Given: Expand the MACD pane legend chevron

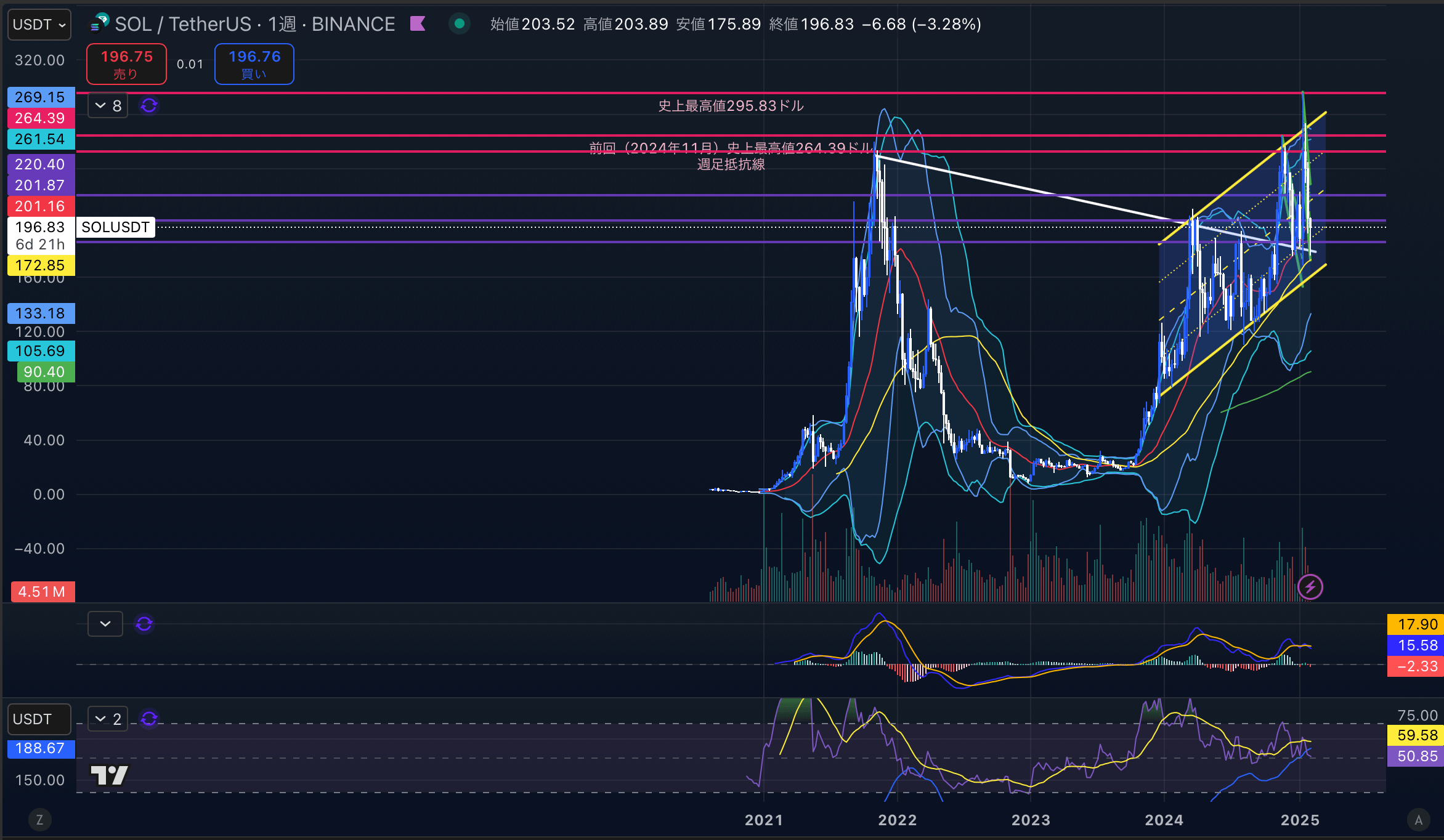Looking at the screenshot, I should (x=105, y=624).
